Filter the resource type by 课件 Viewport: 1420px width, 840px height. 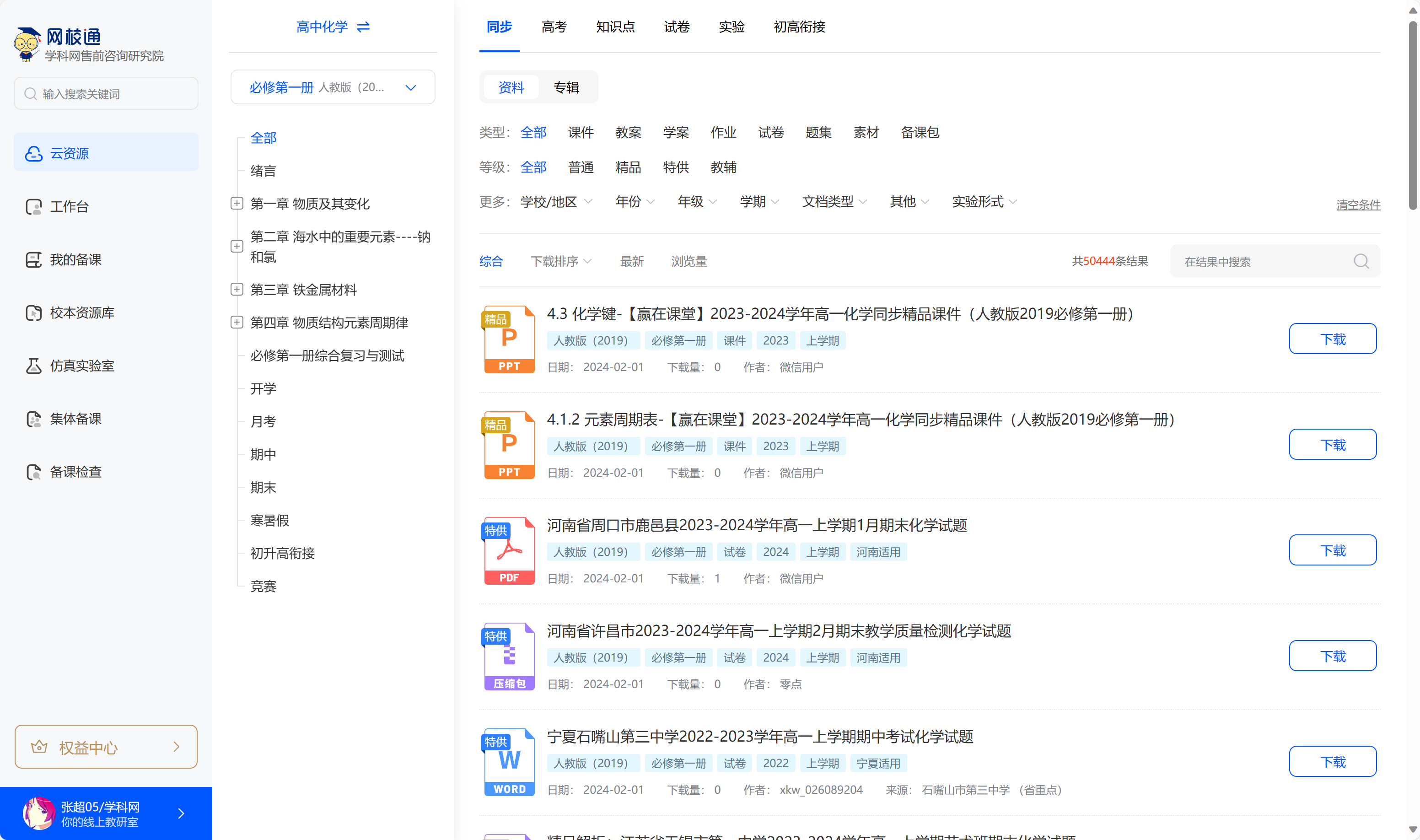point(580,133)
